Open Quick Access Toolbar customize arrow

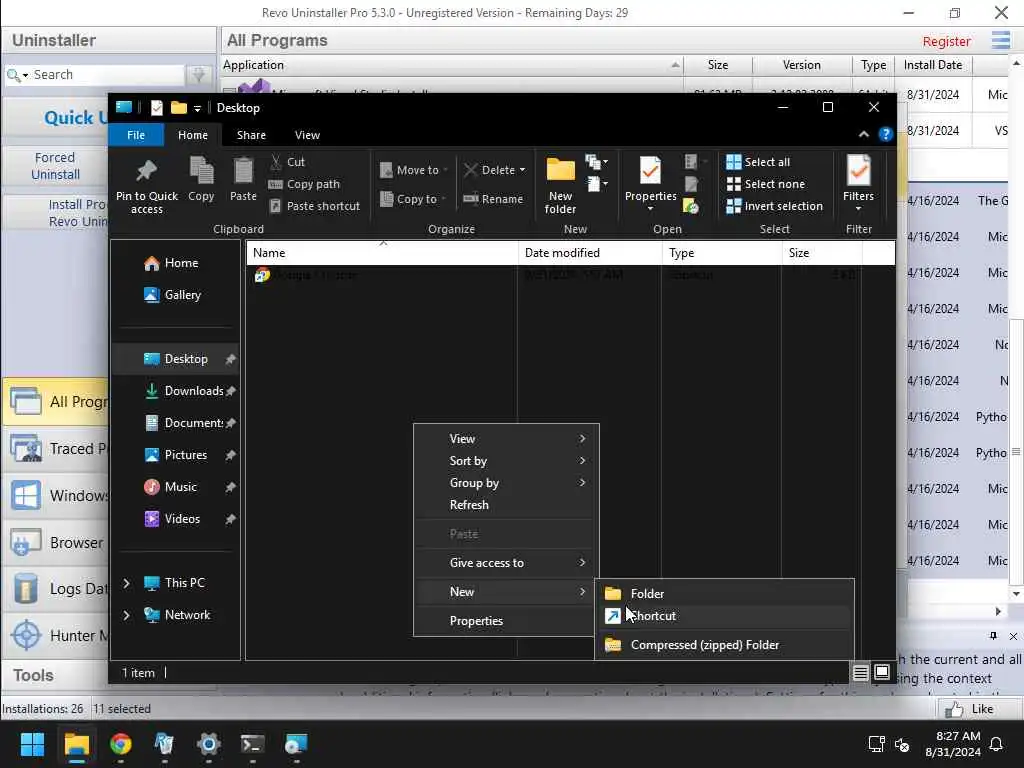tap(197, 108)
